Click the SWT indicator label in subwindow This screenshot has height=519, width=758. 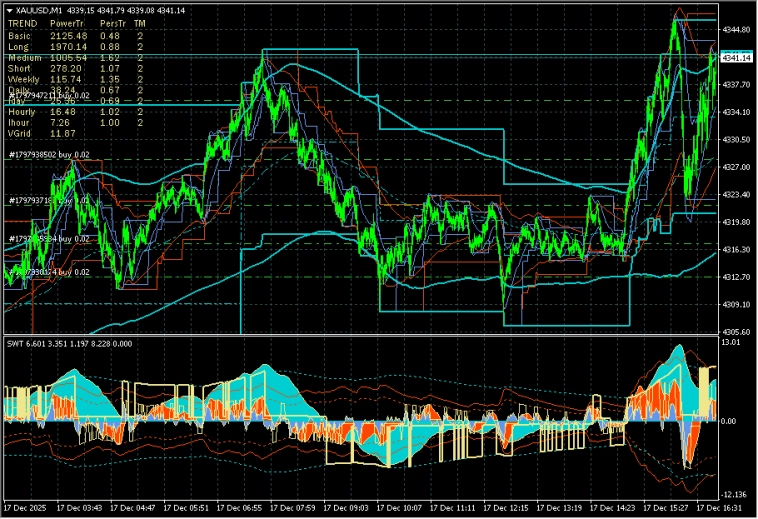coord(14,344)
